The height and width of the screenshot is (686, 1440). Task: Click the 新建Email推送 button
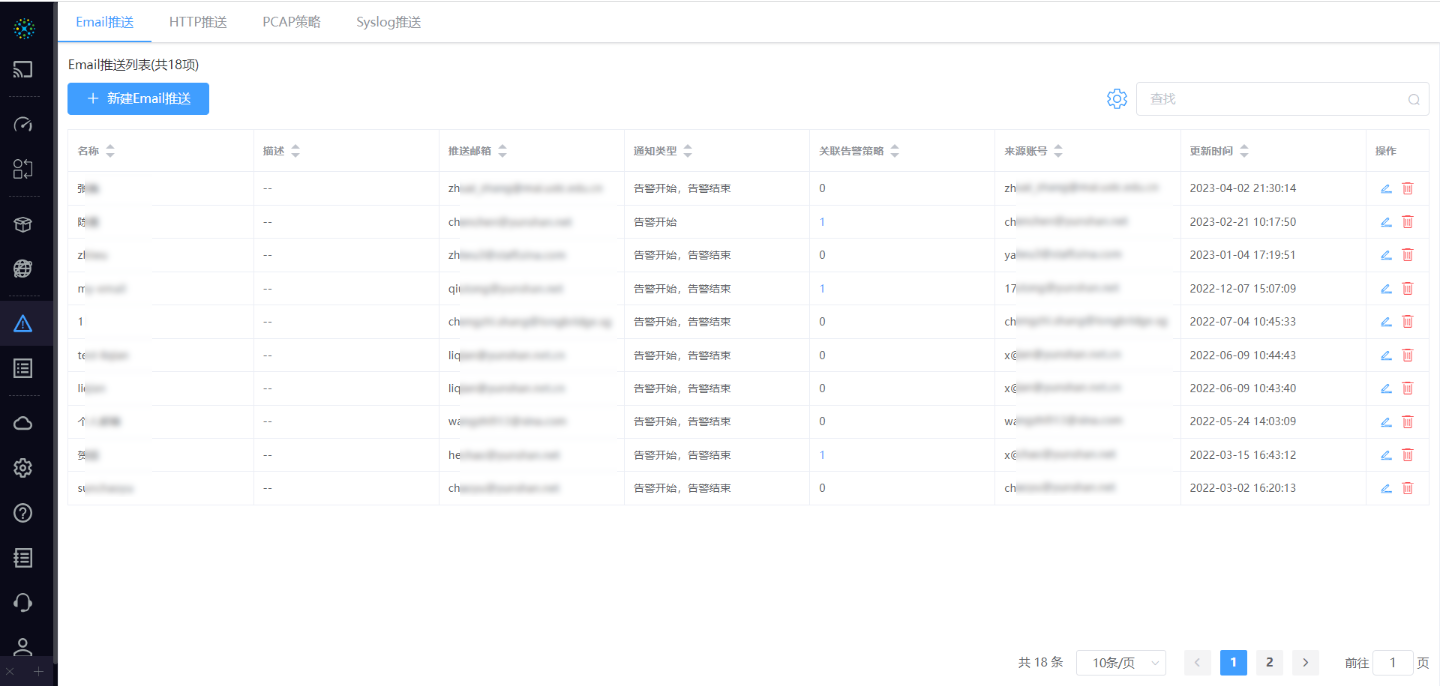[138, 99]
